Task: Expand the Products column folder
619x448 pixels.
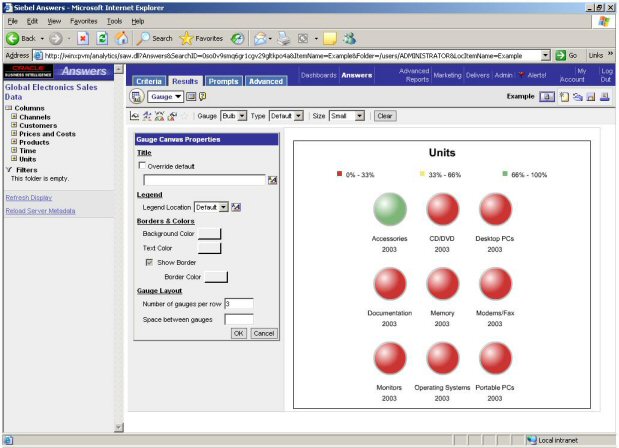Action: point(14,142)
